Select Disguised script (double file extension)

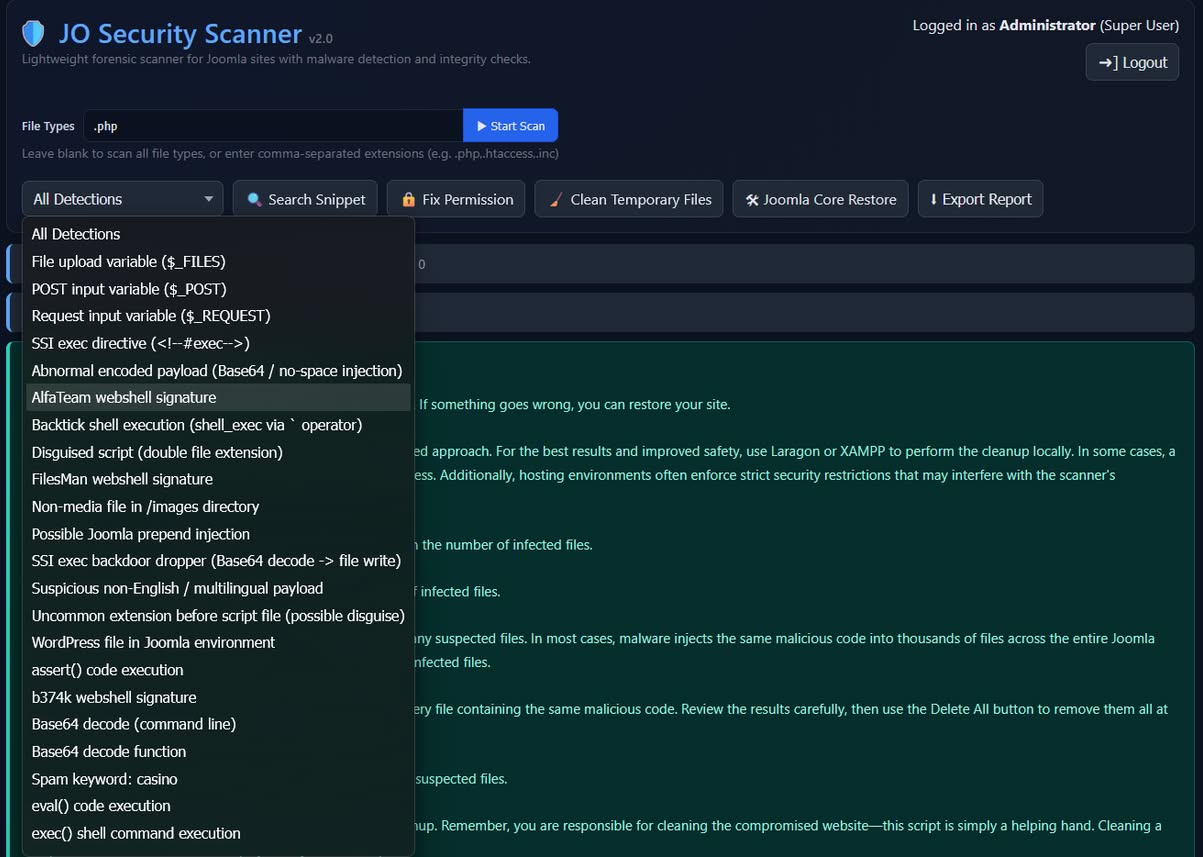click(219, 452)
